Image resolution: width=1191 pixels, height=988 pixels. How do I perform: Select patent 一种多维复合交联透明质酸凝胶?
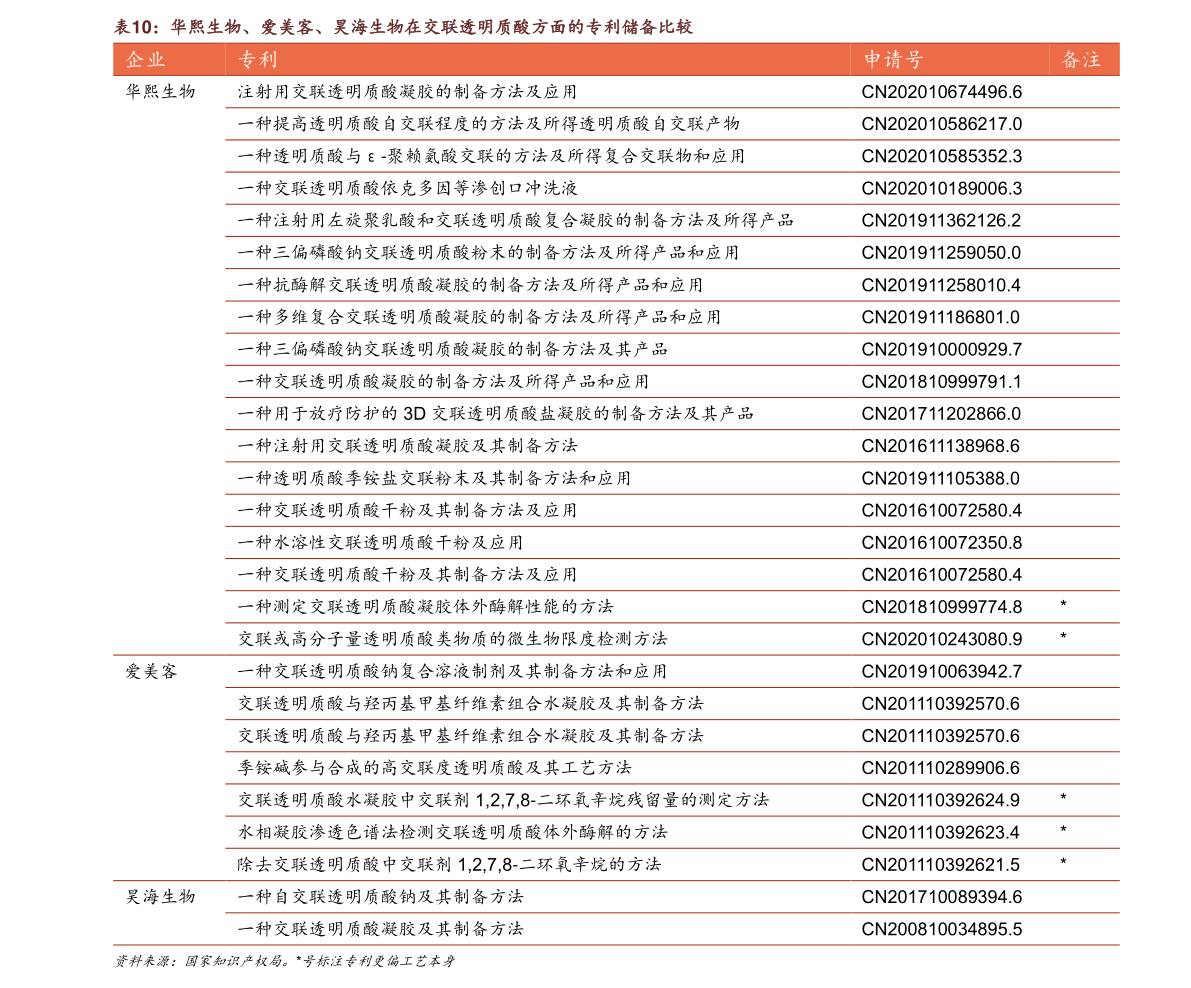click(479, 317)
